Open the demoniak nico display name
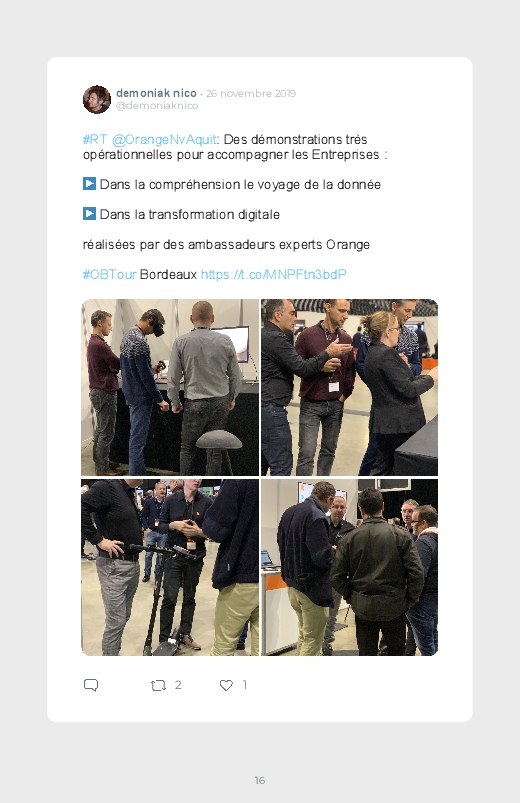520x803 pixels. pos(156,93)
